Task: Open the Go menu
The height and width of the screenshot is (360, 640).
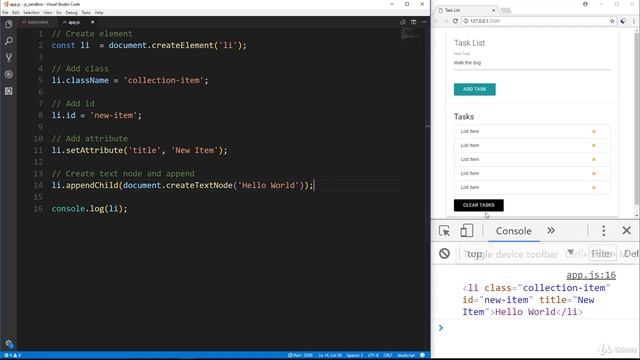Action: pos(59,13)
